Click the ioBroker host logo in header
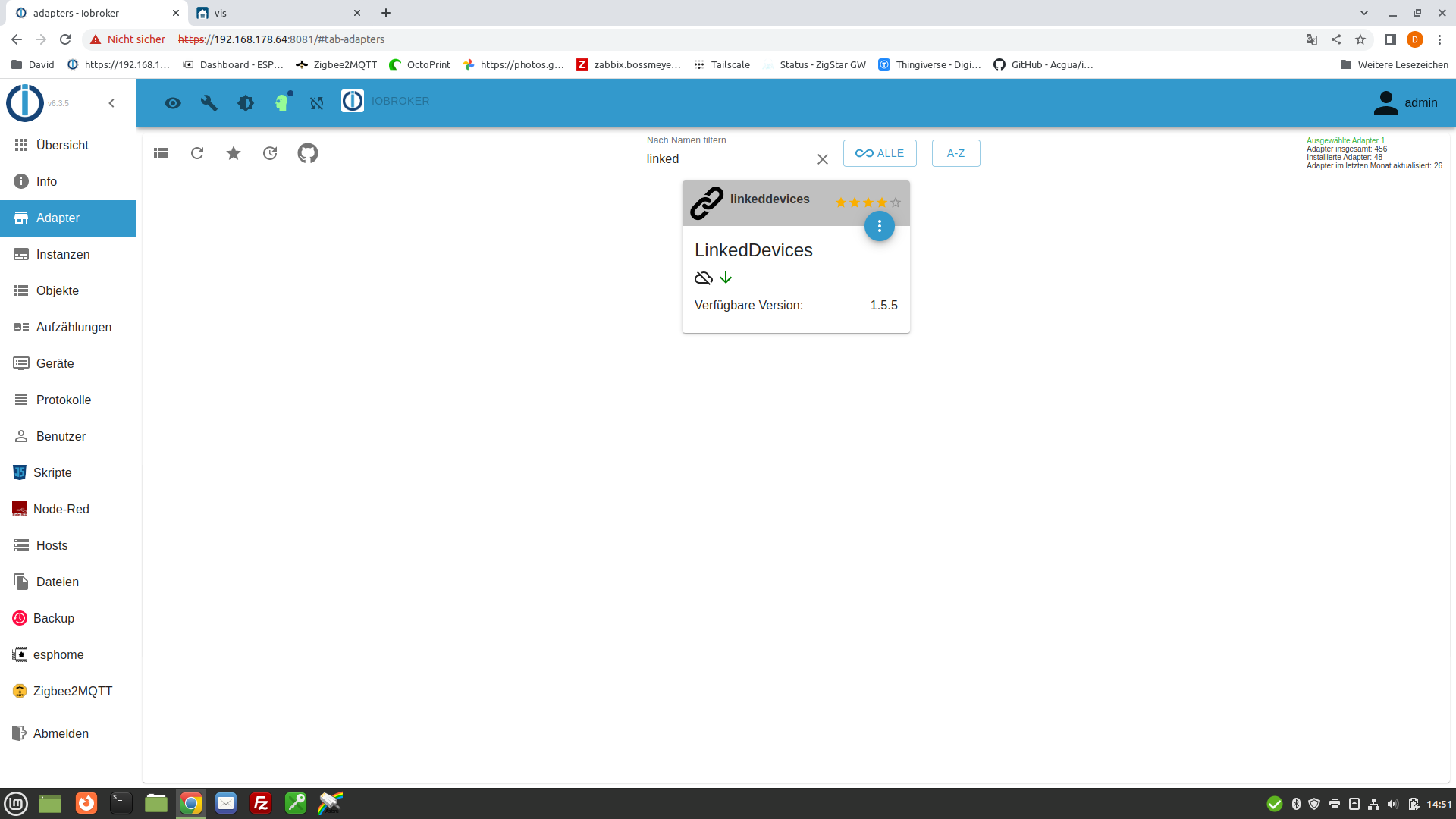1456x819 pixels. pyautogui.click(x=353, y=101)
